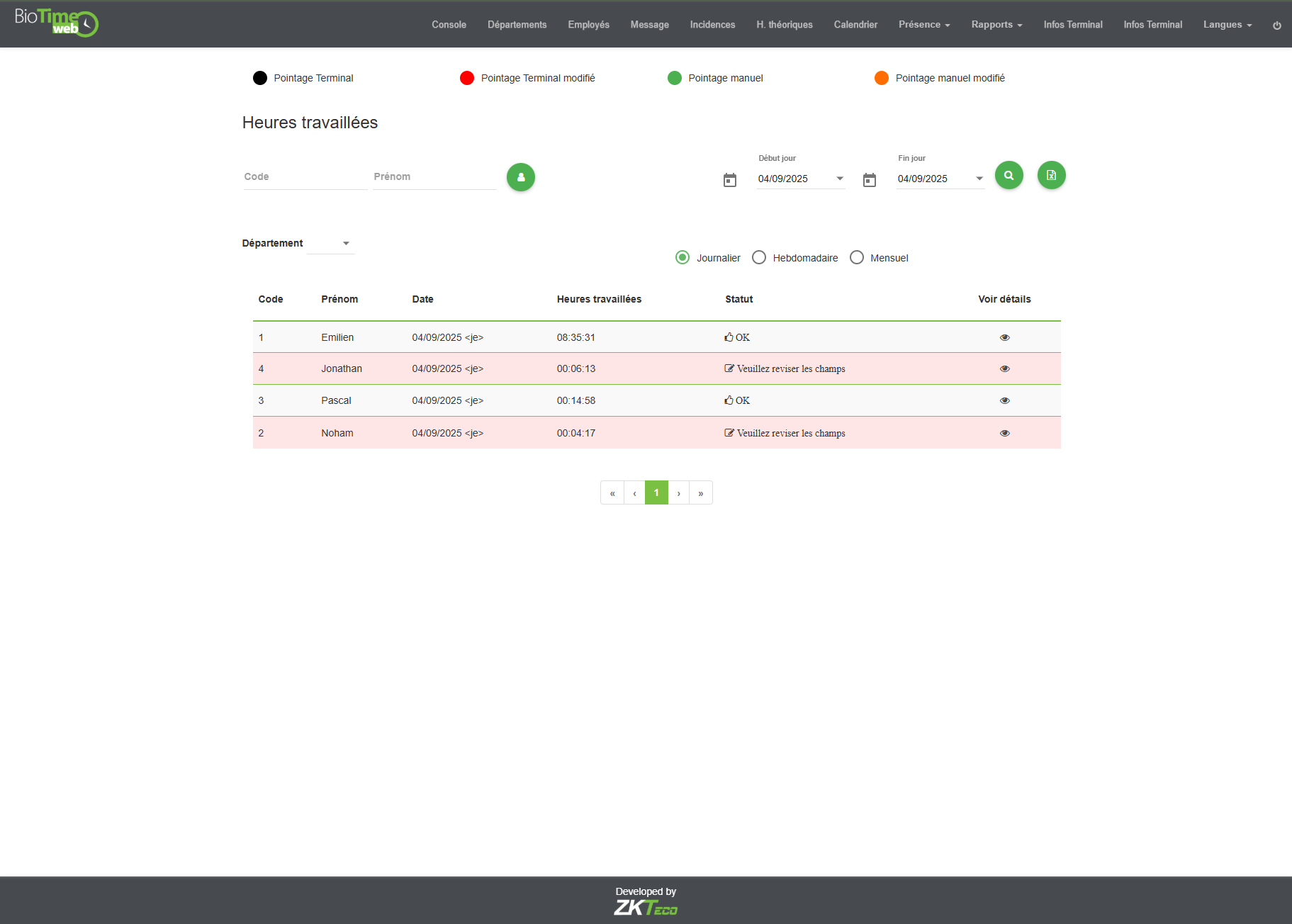Click inside the Code input field
1292x924 pixels.
point(305,176)
